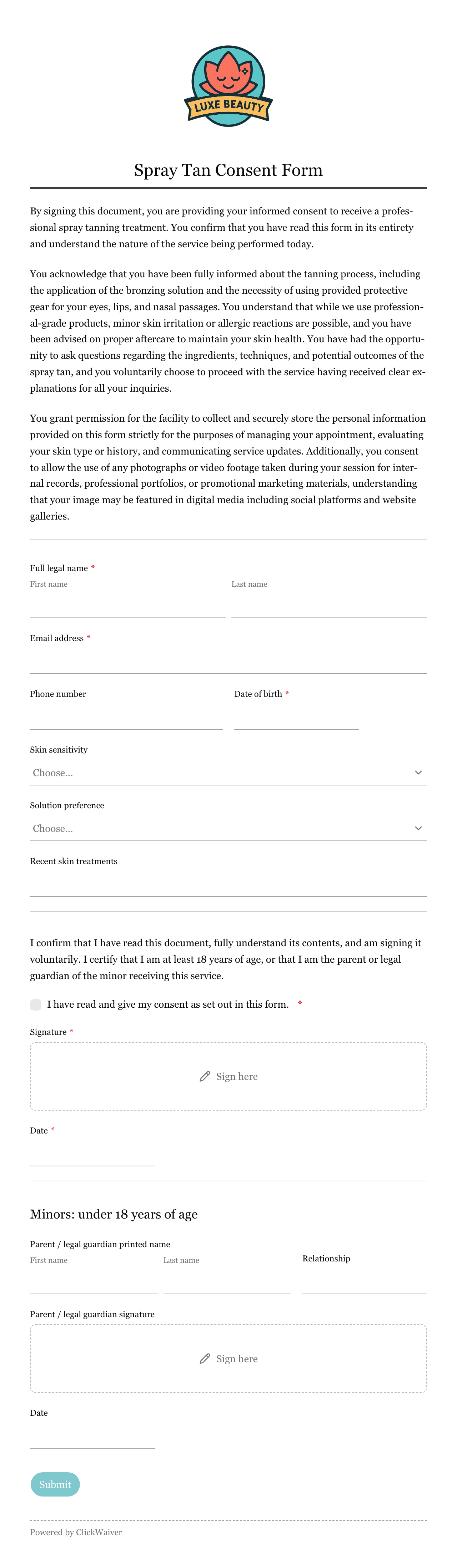This screenshot has width=457, height=1568.
Task: Click pencil icon in guardian signature box
Action: tap(205, 1359)
